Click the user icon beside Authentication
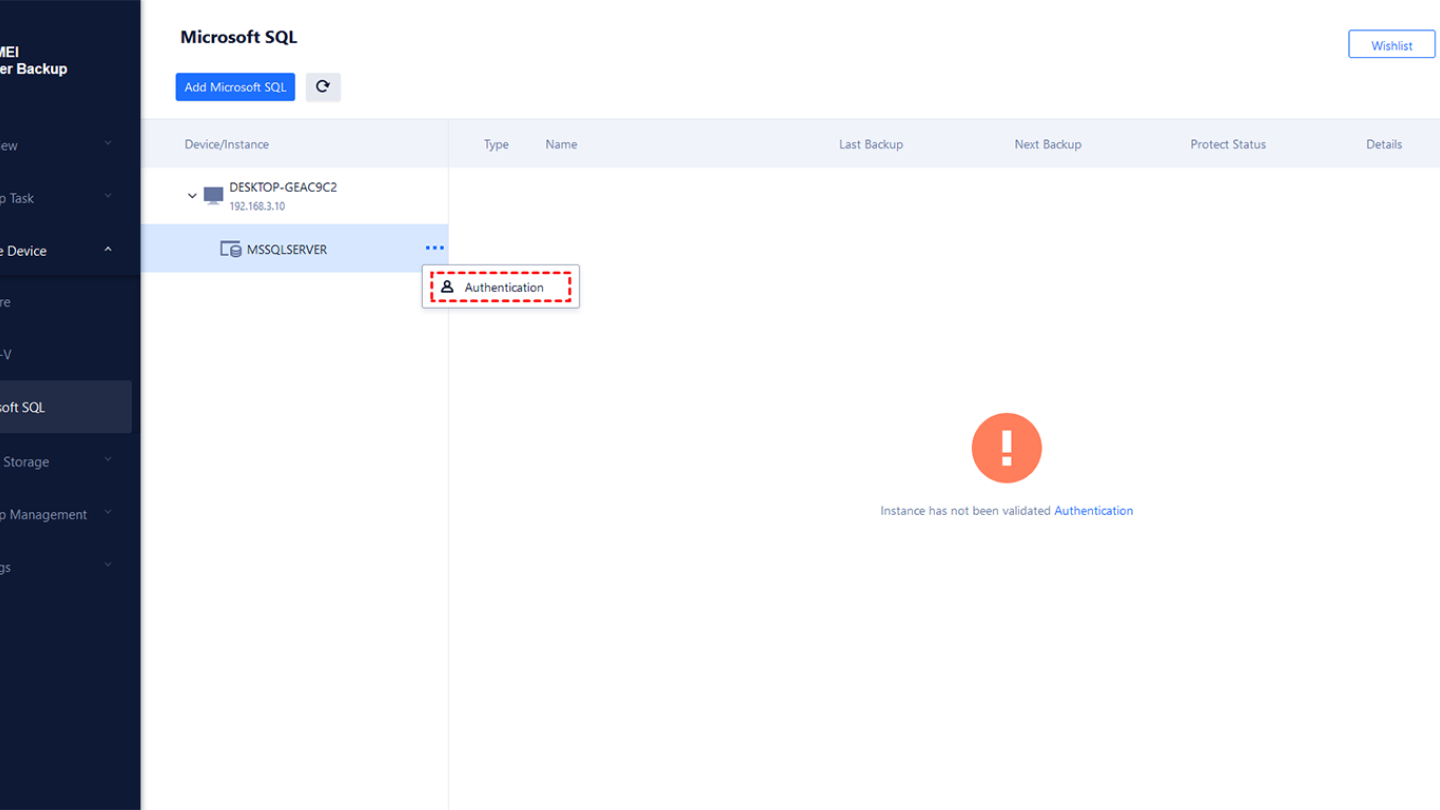The height and width of the screenshot is (810, 1440). click(447, 287)
